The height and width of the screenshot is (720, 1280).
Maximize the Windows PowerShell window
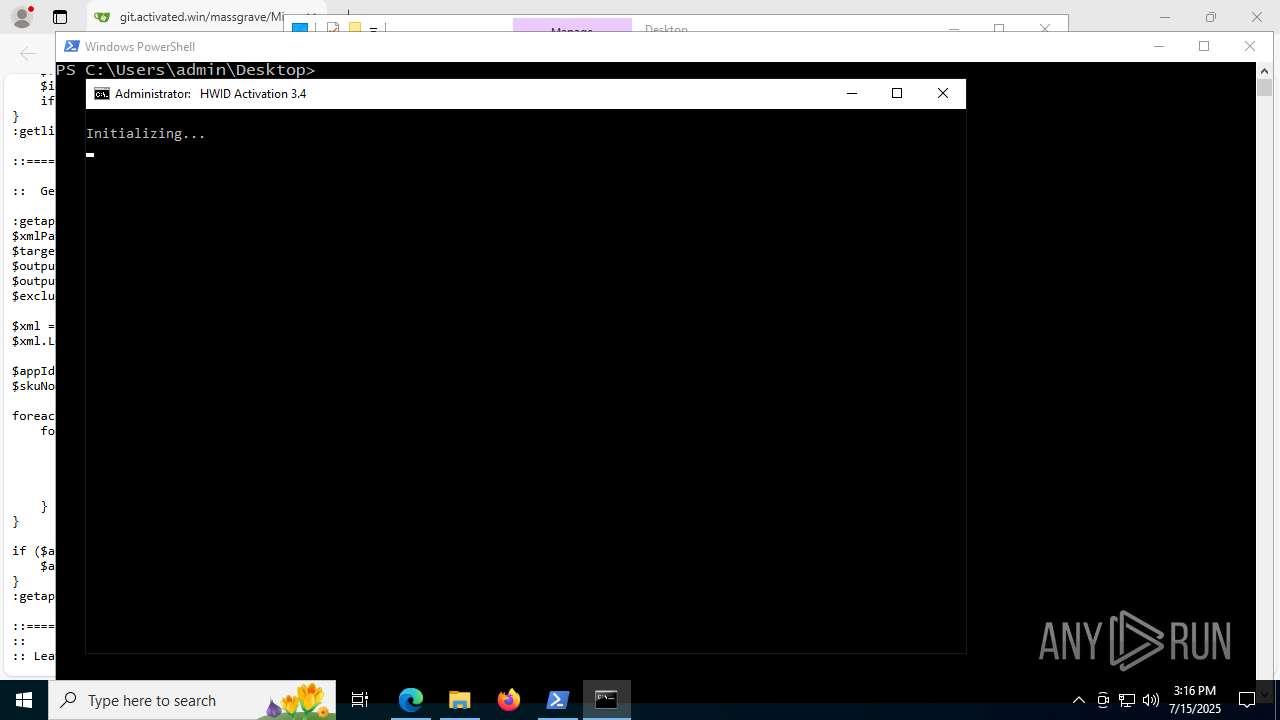click(1204, 46)
